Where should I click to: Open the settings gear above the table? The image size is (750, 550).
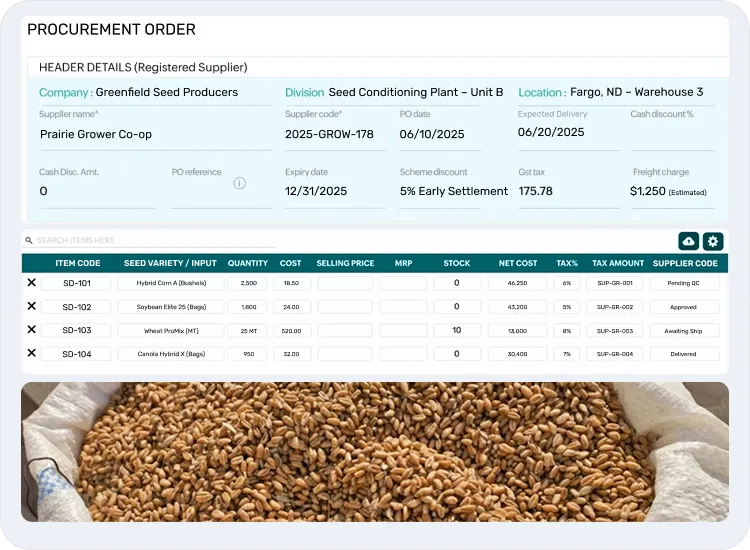[712, 241]
